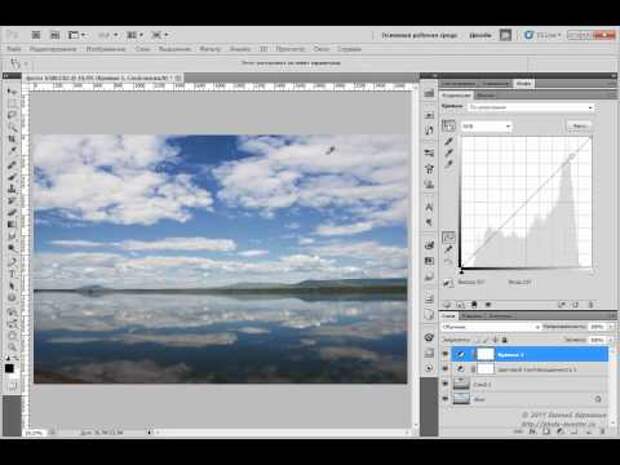The height and width of the screenshot is (465, 620).
Task: Select the Horizontal Type tool
Action: tap(12, 274)
